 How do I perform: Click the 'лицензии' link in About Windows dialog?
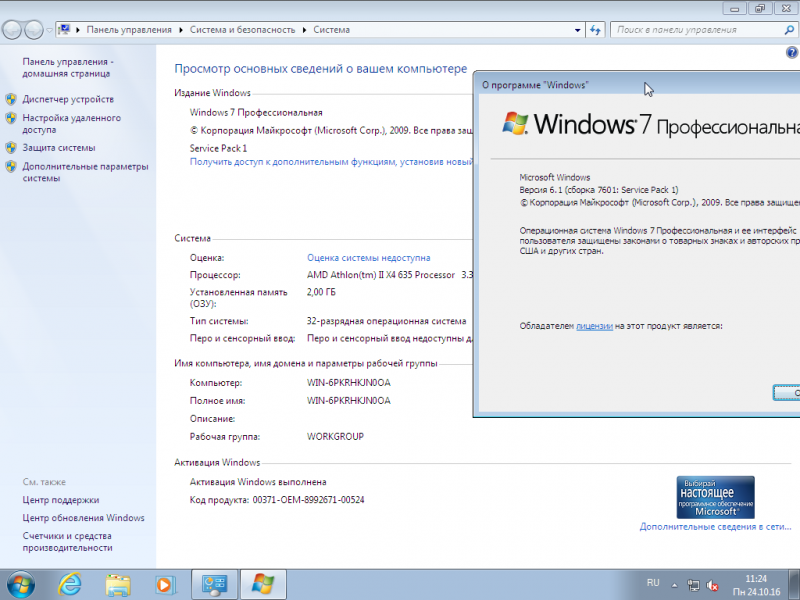tap(594, 326)
